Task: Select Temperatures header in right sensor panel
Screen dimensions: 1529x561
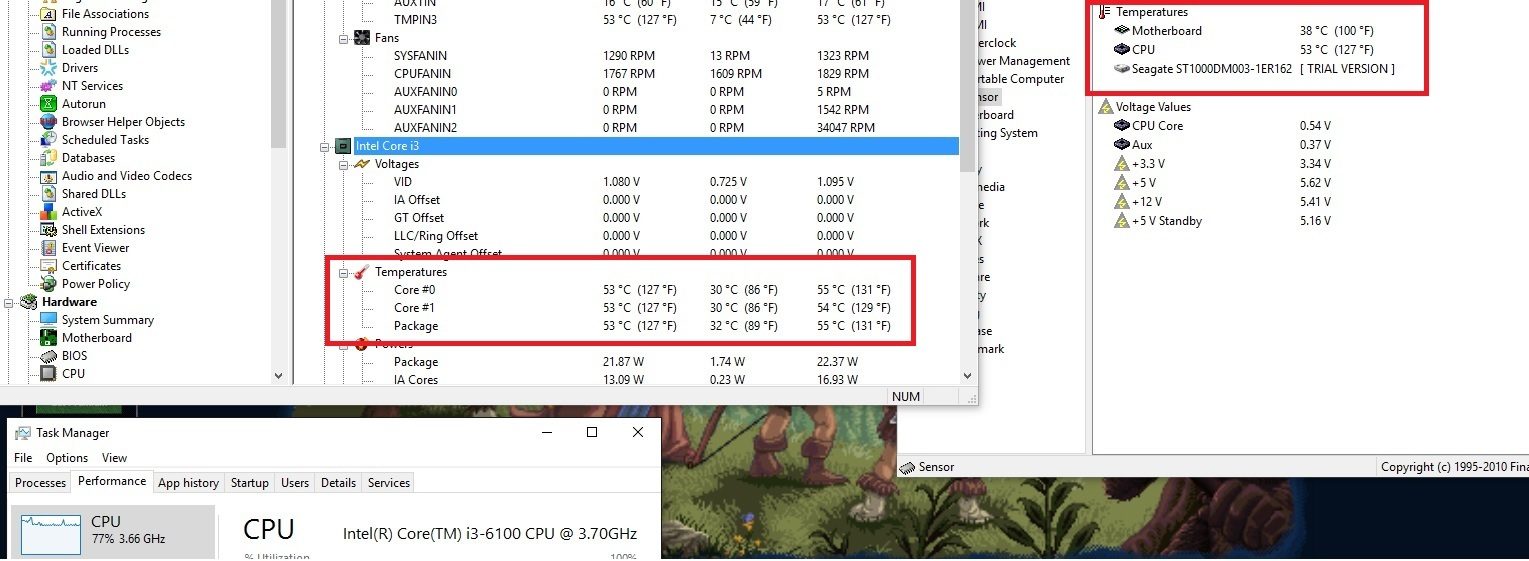Action: point(1152,12)
